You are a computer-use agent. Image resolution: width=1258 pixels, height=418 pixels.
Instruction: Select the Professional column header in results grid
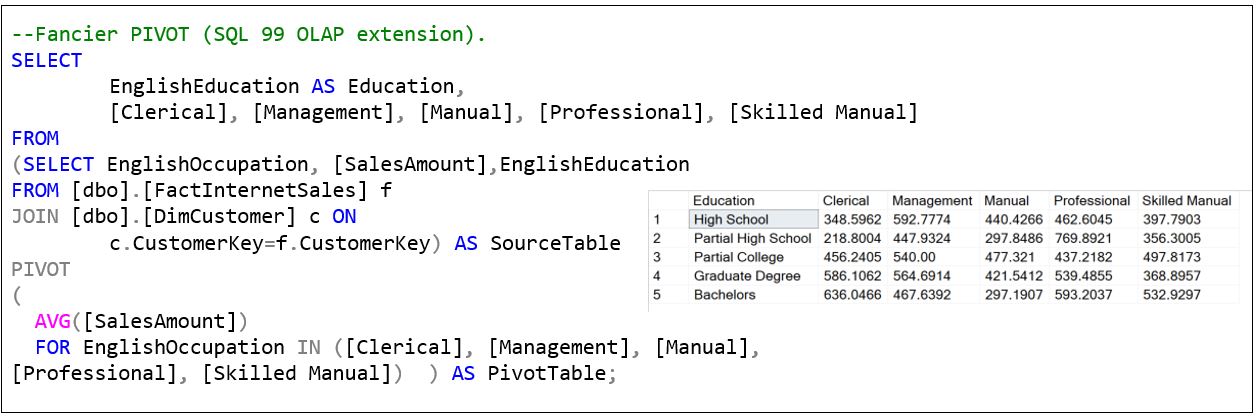pyautogui.click(x=1091, y=201)
